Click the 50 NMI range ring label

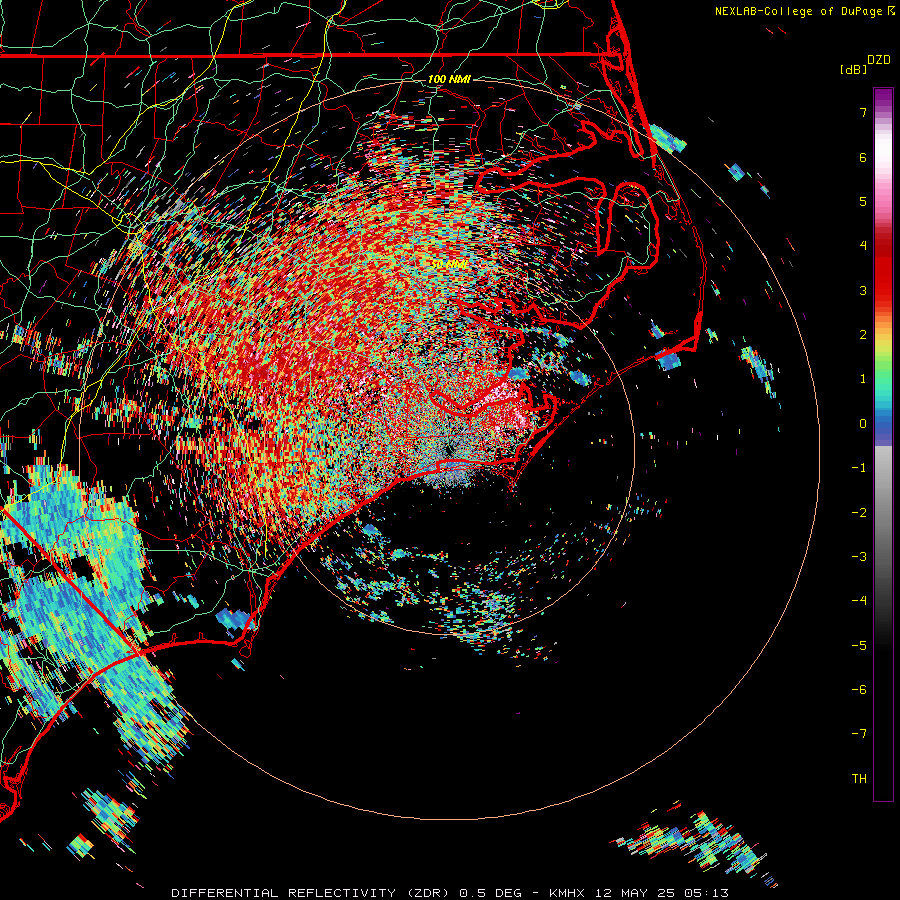(x=449, y=264)
